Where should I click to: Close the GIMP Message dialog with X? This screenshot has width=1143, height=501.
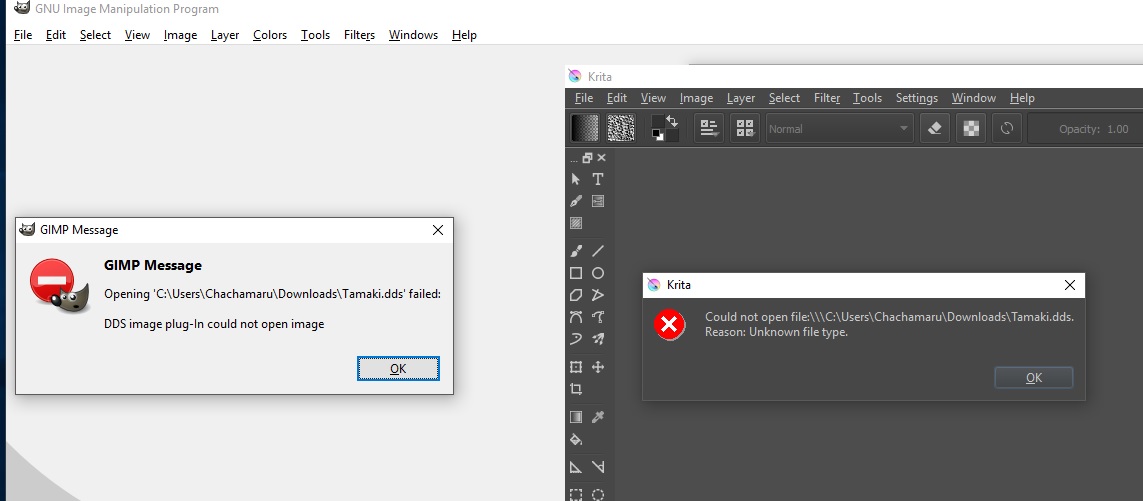pos(437,230)
